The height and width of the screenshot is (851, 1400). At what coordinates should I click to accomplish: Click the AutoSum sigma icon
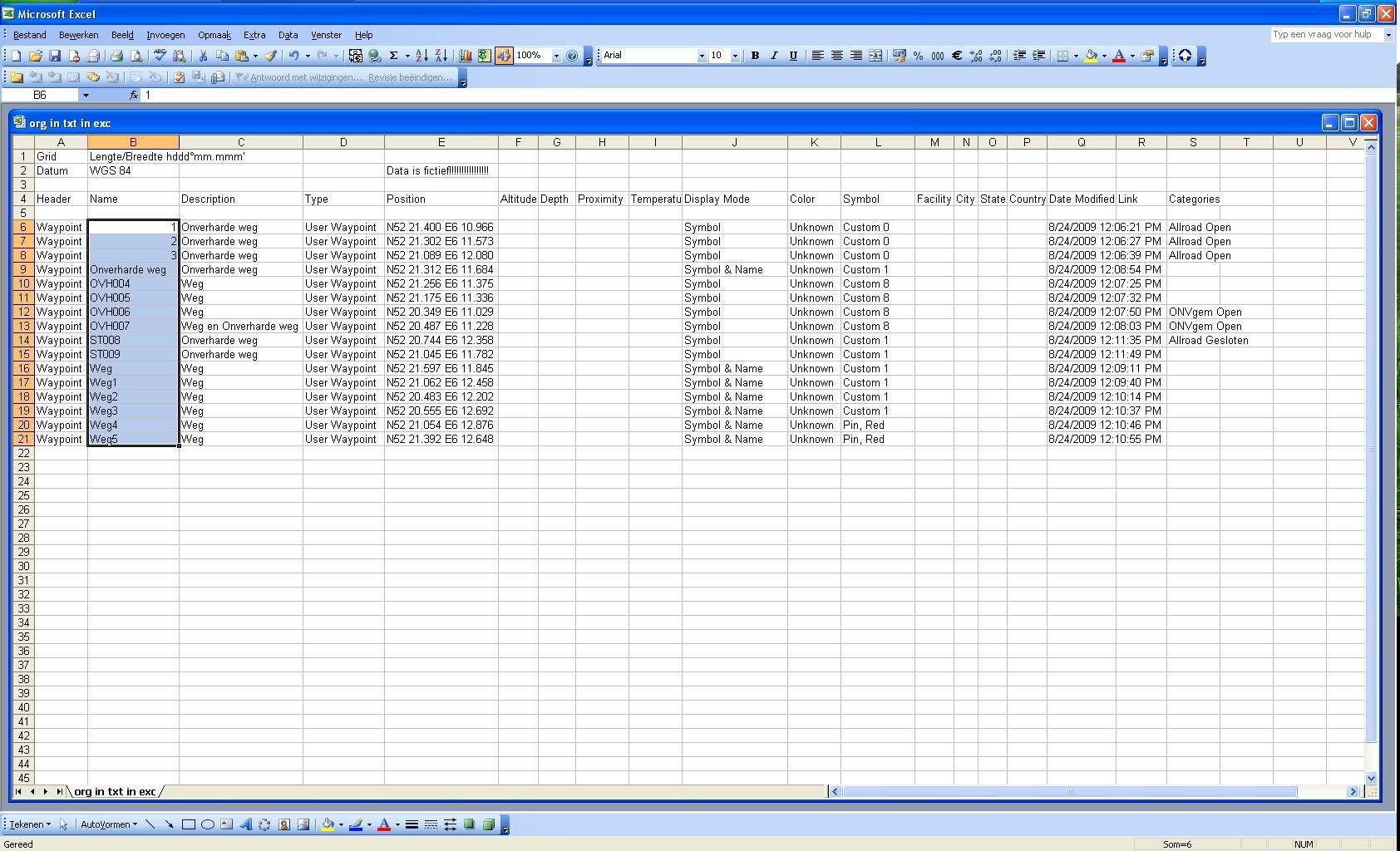(x=394, y=56)
